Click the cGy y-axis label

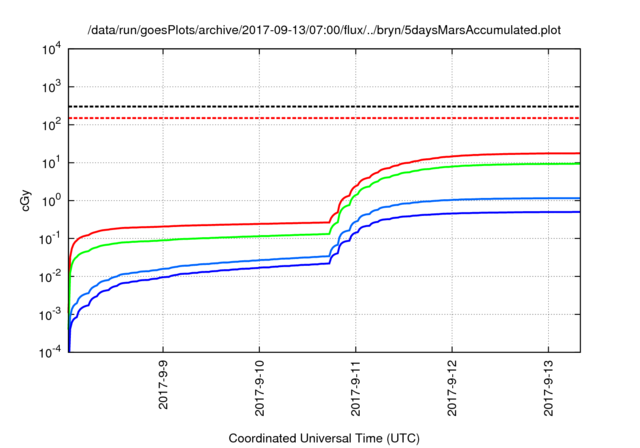25,200
